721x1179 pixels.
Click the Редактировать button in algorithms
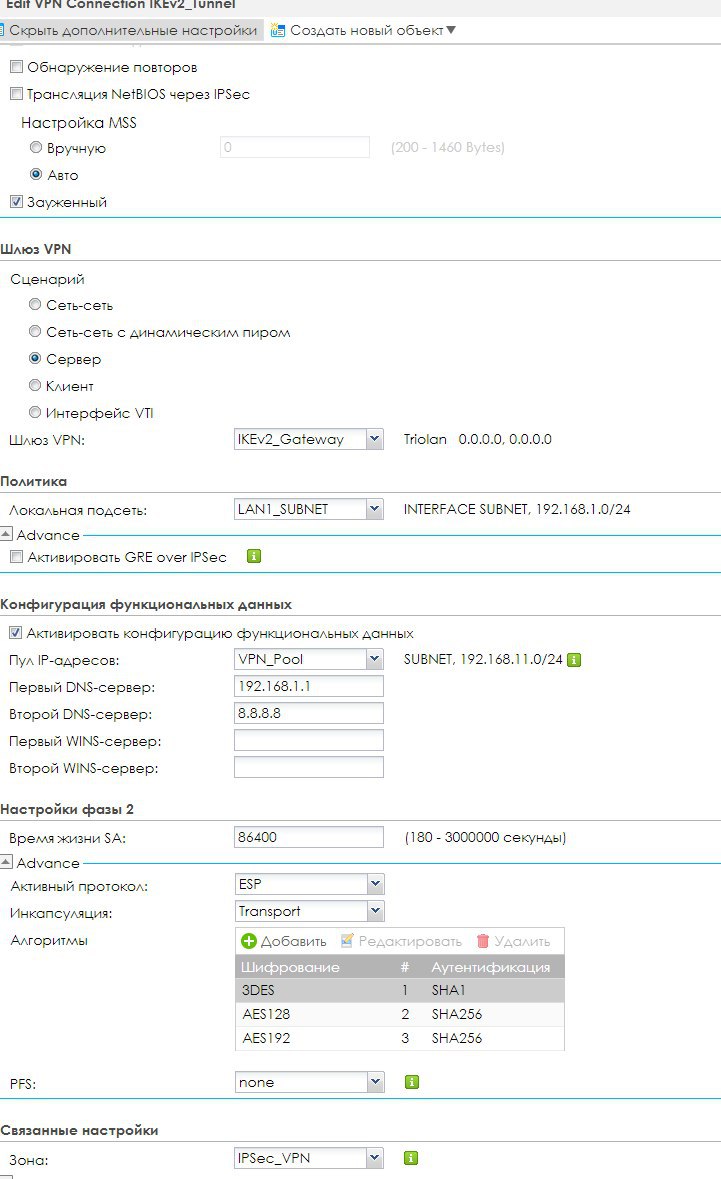pos(401,941)
